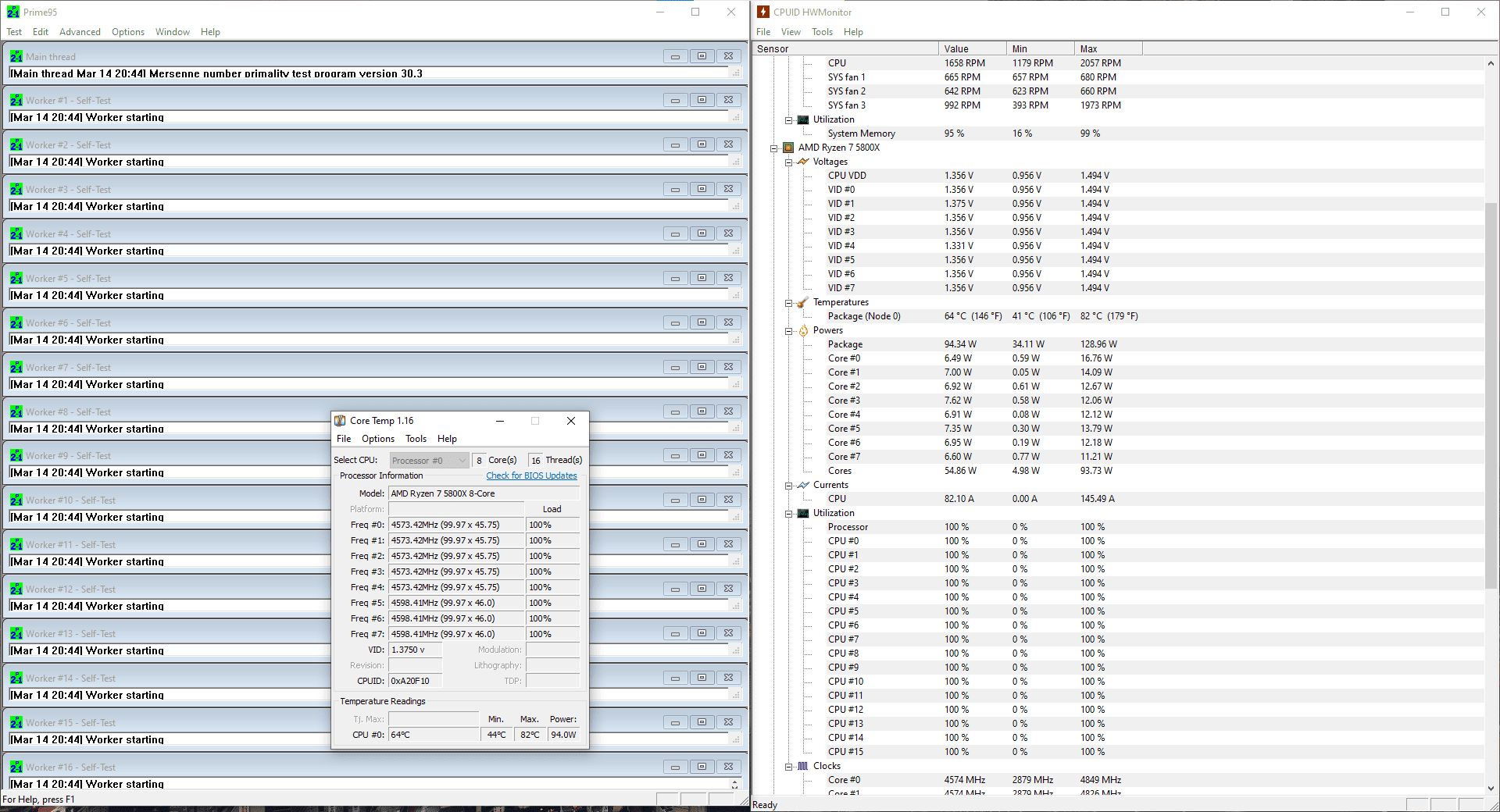The height and width of the screenshot is (812, 1500).
Task: Collapse the Temperatures section in the sensor tree
Action: 789,303
